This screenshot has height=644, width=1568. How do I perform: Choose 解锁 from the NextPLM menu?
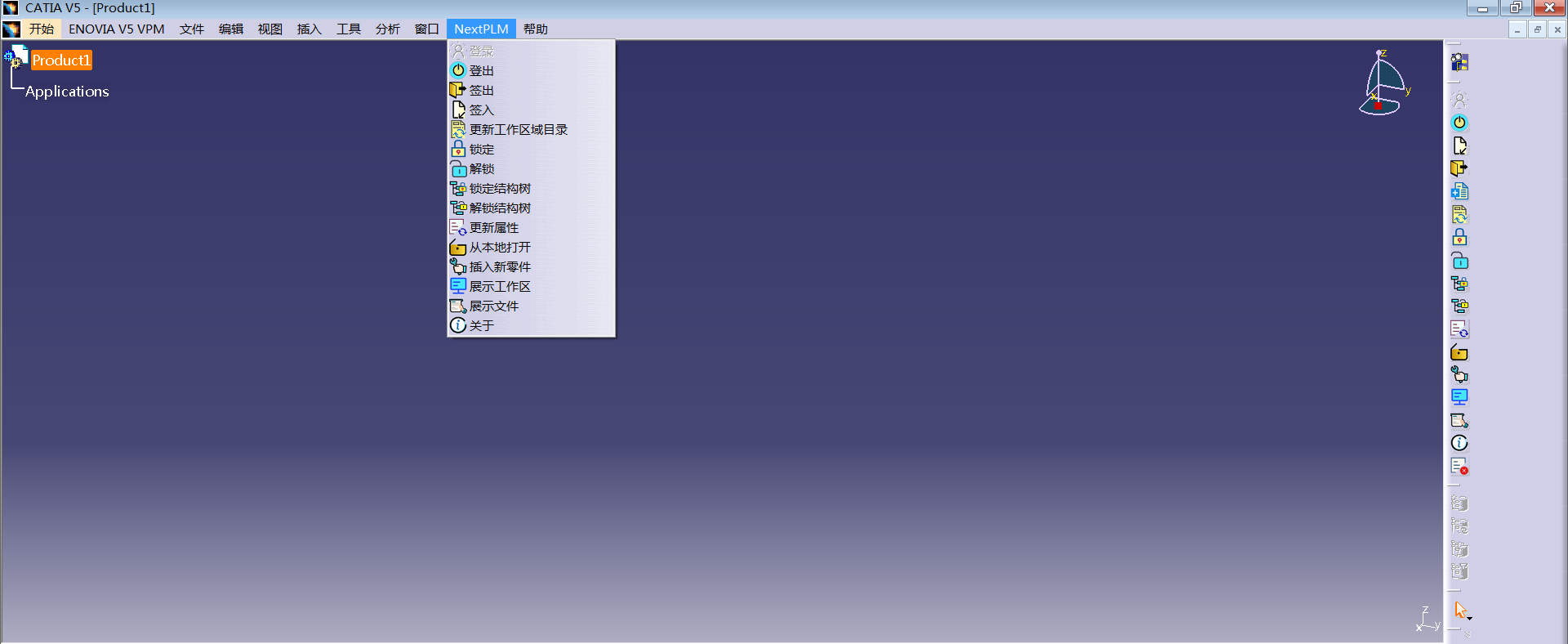click(x=531, y=169)
